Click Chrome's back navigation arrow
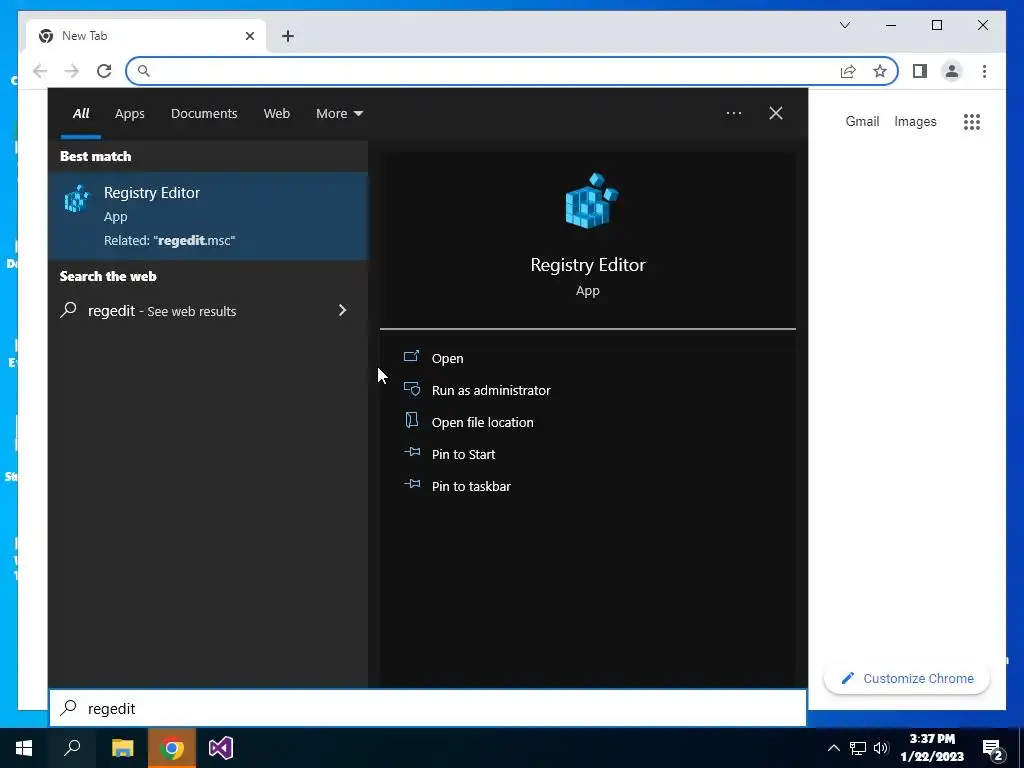Screen dimensions: 1024x768 pyautogui.click(x=40, y=71)
